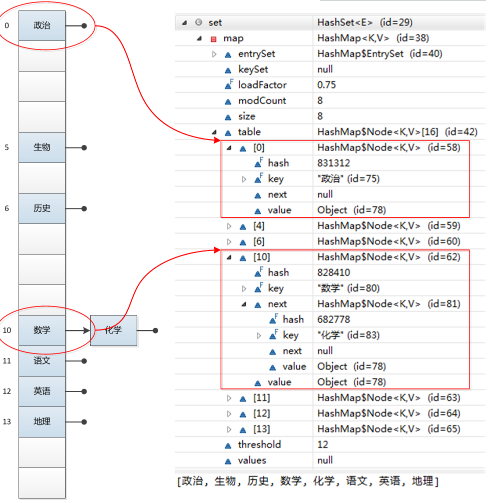Click the final-field icon beside key "政治"
This screenshot has height=503, width=494.
pyautogui.click(x=259, y=178)
